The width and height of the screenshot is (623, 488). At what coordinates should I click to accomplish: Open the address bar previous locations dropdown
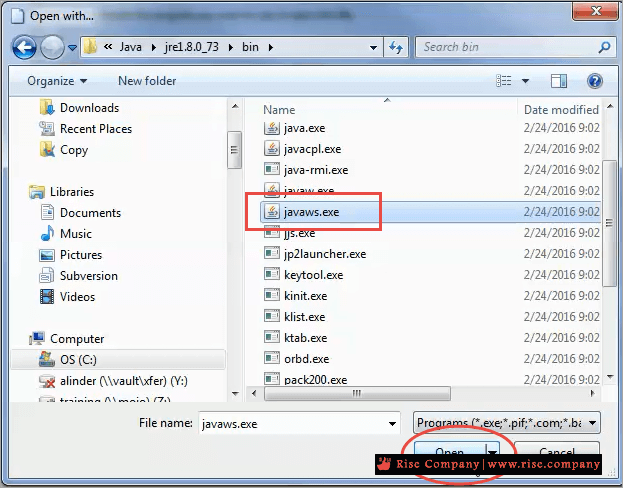[x=373, y=48]
